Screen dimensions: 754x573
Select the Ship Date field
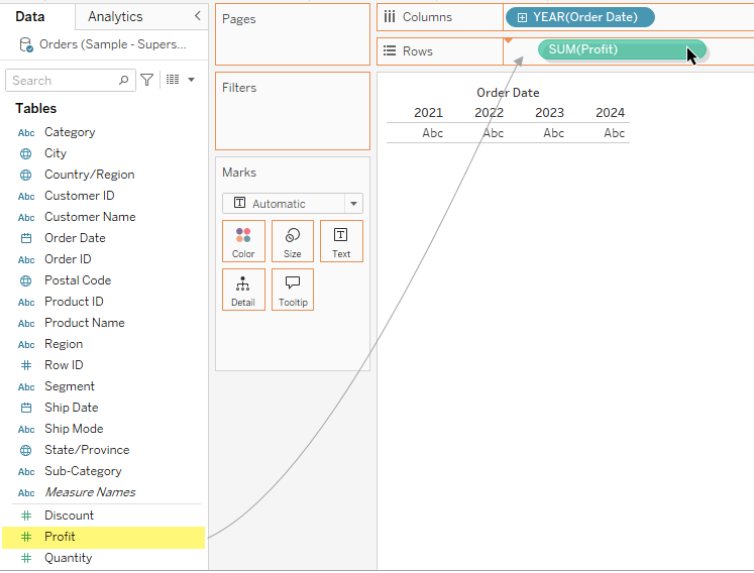[71, 408]
